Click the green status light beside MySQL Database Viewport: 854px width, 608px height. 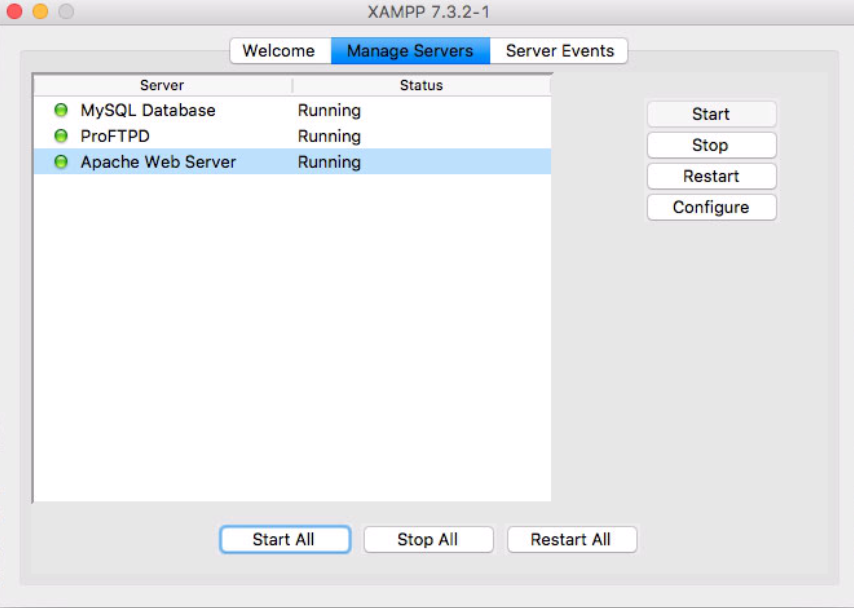pos(61,110)
